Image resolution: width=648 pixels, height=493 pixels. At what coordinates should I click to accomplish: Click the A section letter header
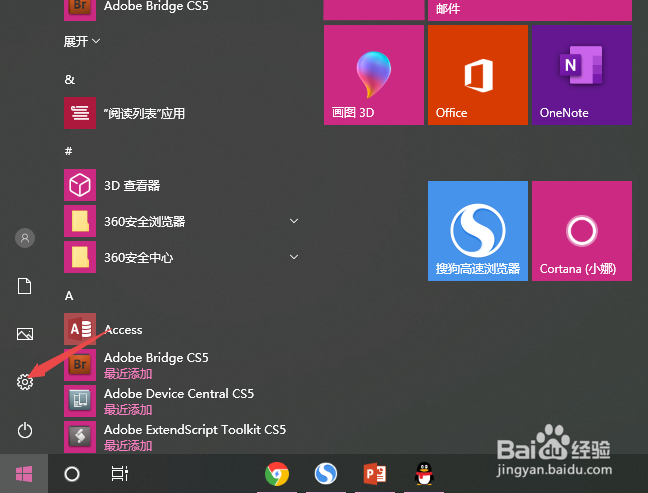pos(69,296)
